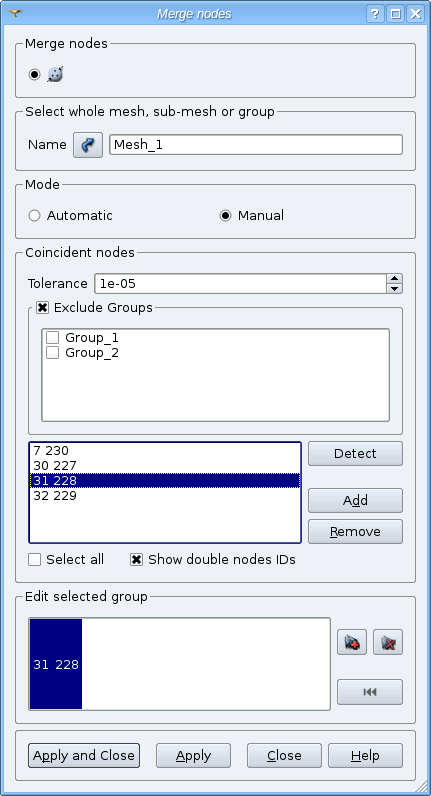The width and height of the screenshot is (431, 796).
Task: Click the add selected nodes to group icon
Action: [x=352, y=642]
